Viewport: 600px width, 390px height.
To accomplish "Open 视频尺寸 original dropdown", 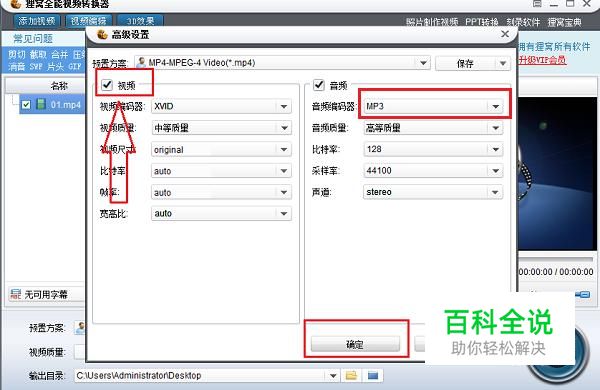I will pos(221,149).
